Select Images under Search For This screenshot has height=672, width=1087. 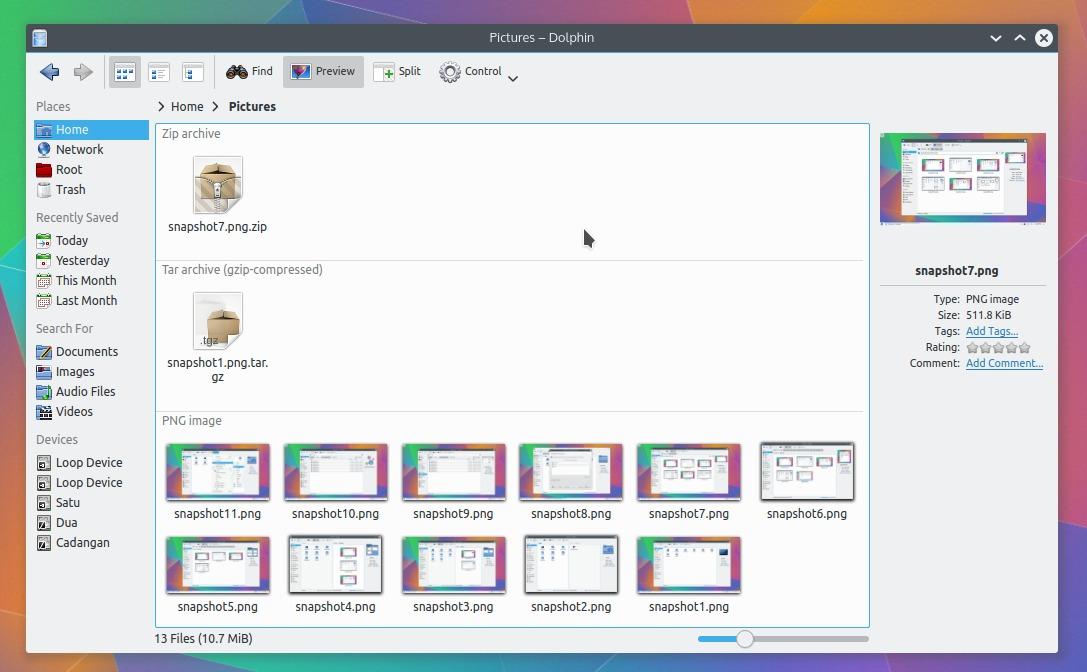tap(76, 371)
